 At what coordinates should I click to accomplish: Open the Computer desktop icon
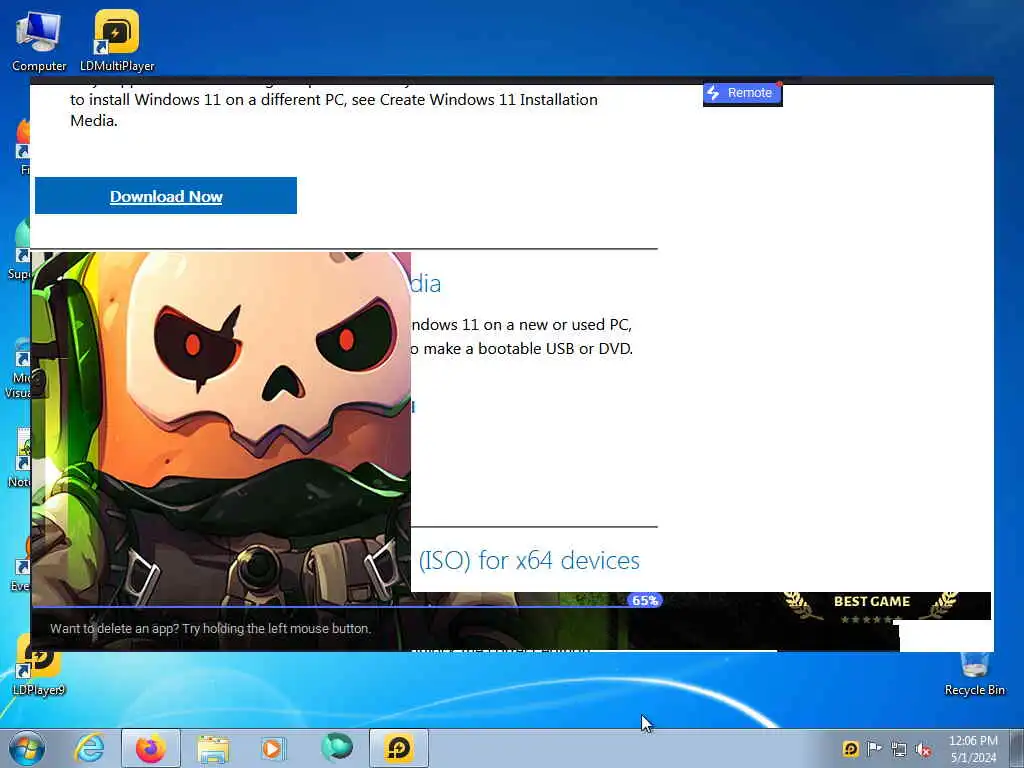[39, 42]
